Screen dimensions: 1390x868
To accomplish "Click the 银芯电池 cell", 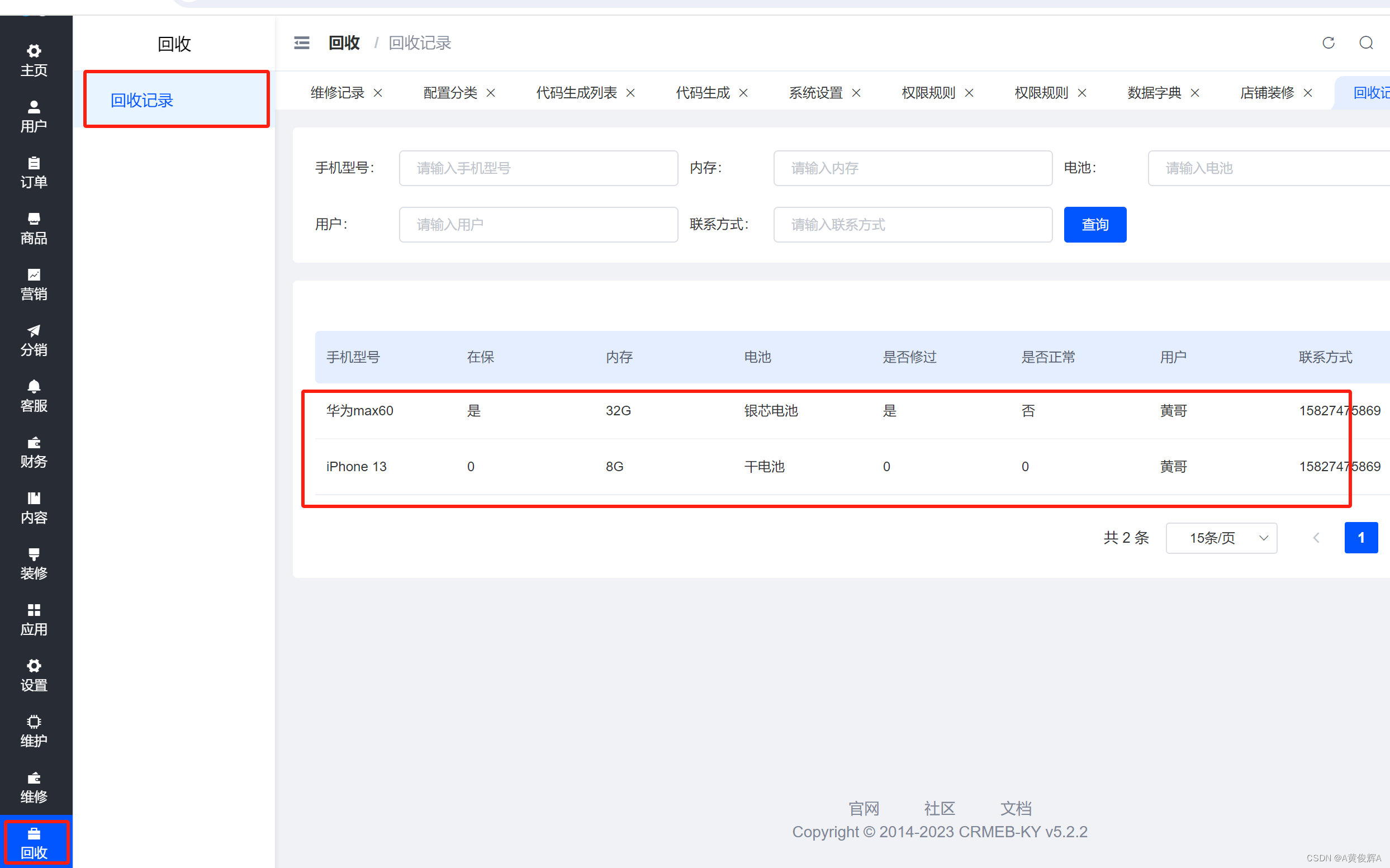I will tap(771, 410).
